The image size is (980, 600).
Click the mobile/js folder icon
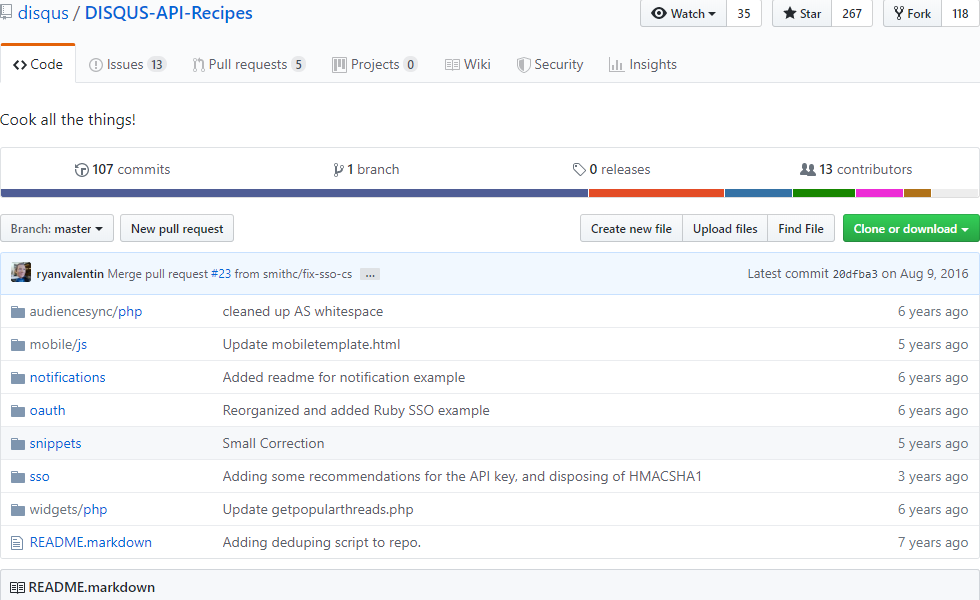18,345
